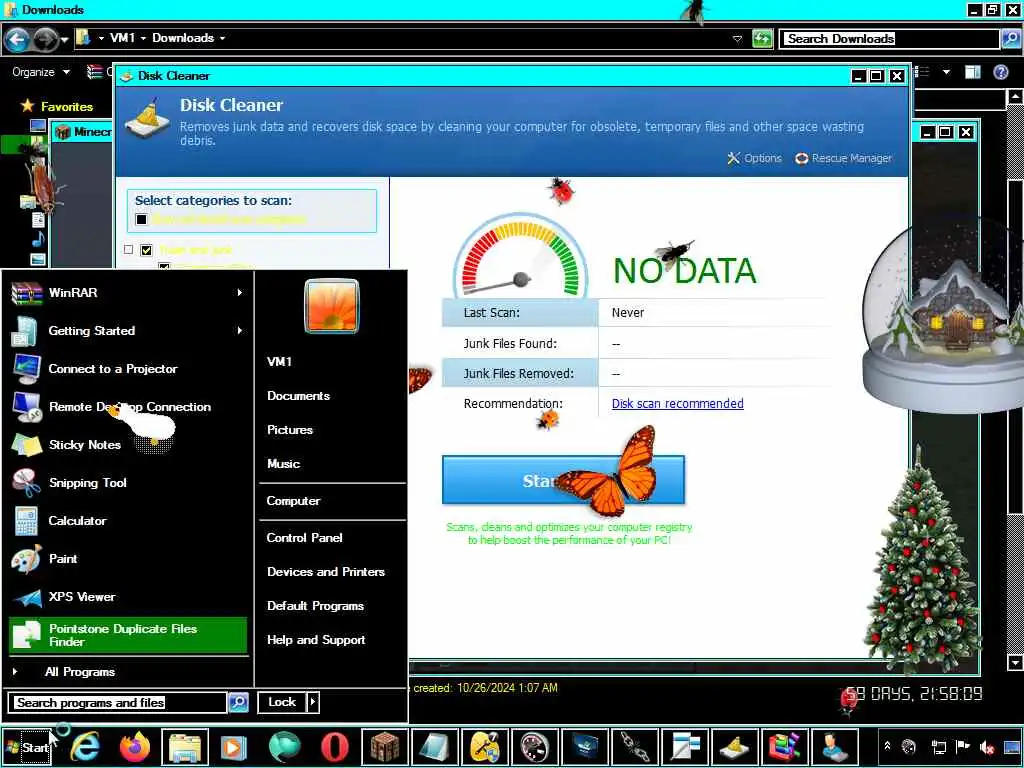Expand the first category tree node box
Screen dimensions: 1024x768
point(128,249)
